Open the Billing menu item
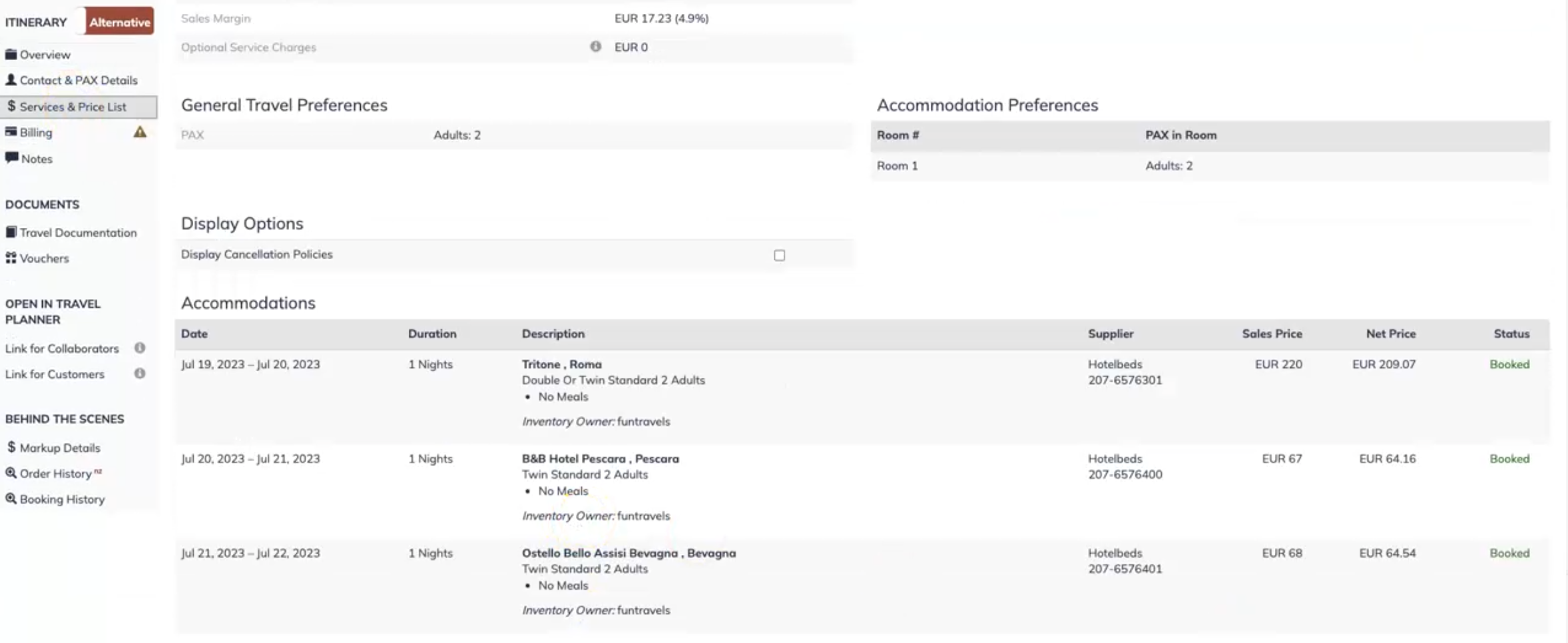 coord(36,133)
